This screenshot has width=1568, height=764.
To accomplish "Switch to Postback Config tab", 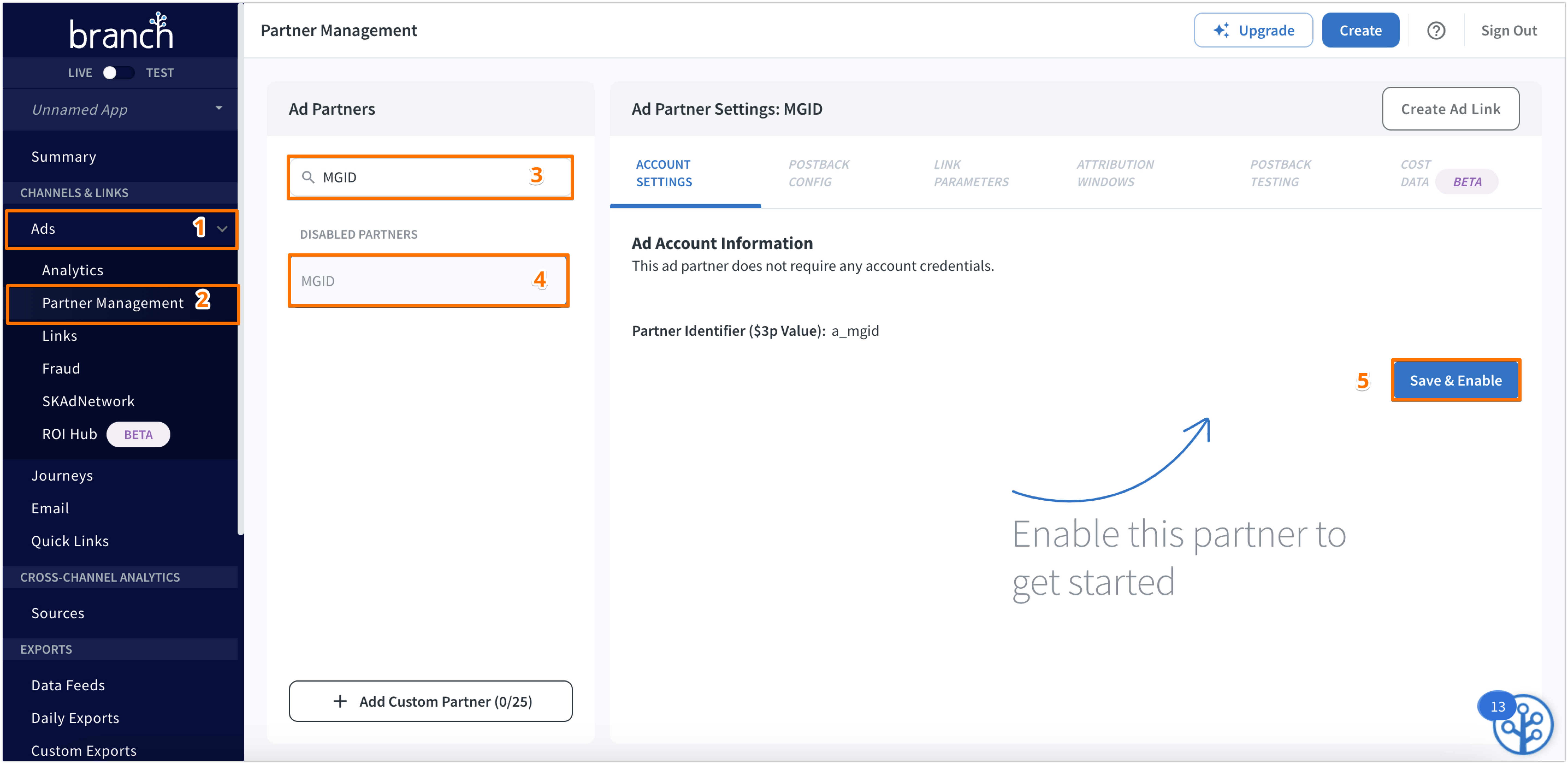I will (818, 173).
